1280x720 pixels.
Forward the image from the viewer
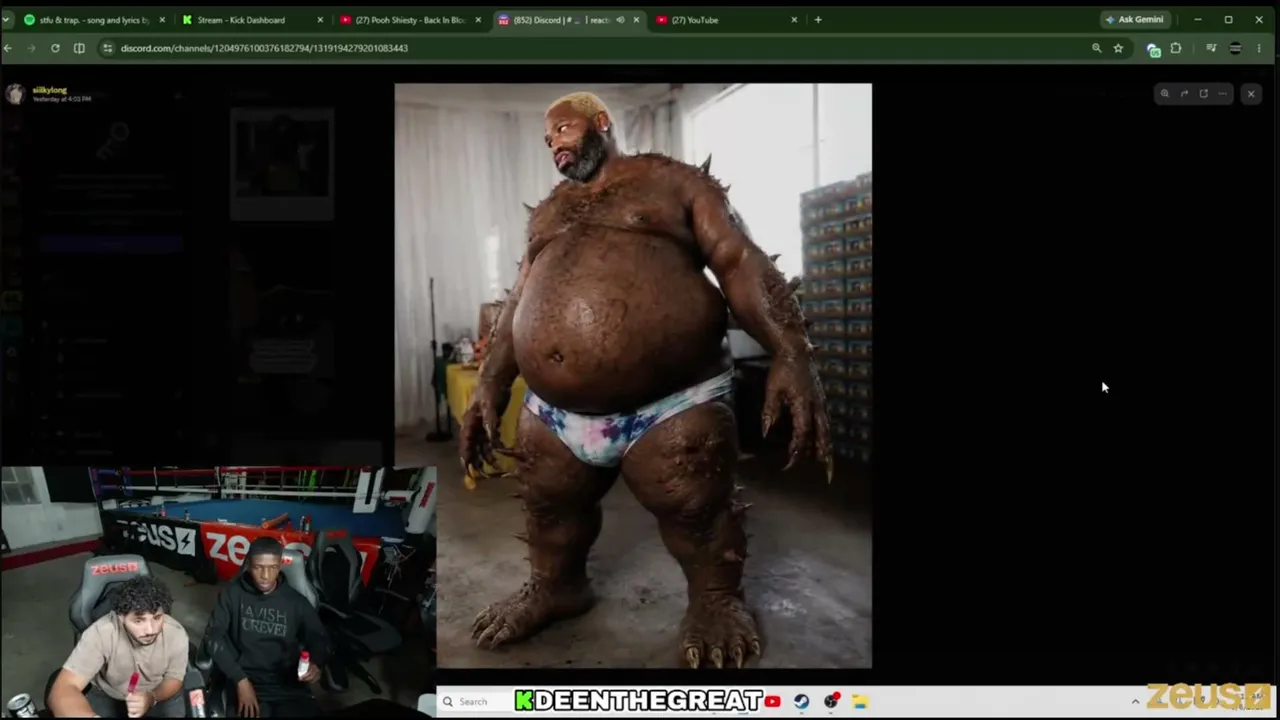point(1184,93)
